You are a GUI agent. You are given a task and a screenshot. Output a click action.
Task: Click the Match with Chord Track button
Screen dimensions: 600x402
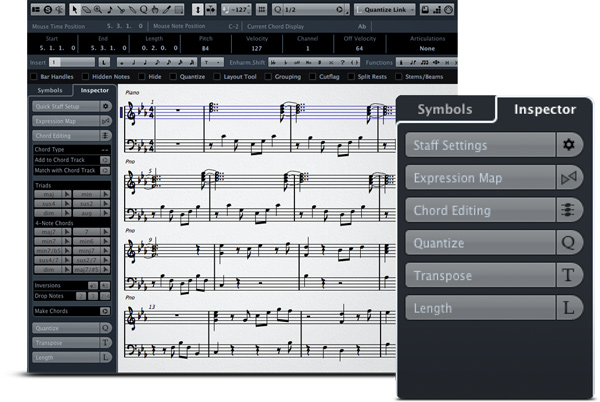[105, 170]
